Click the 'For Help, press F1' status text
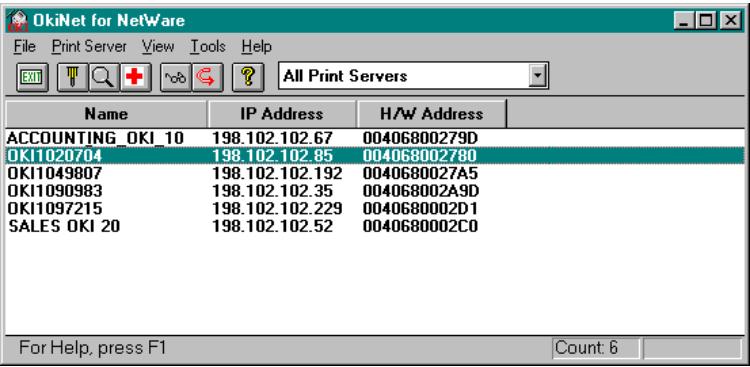 (92, 347)
